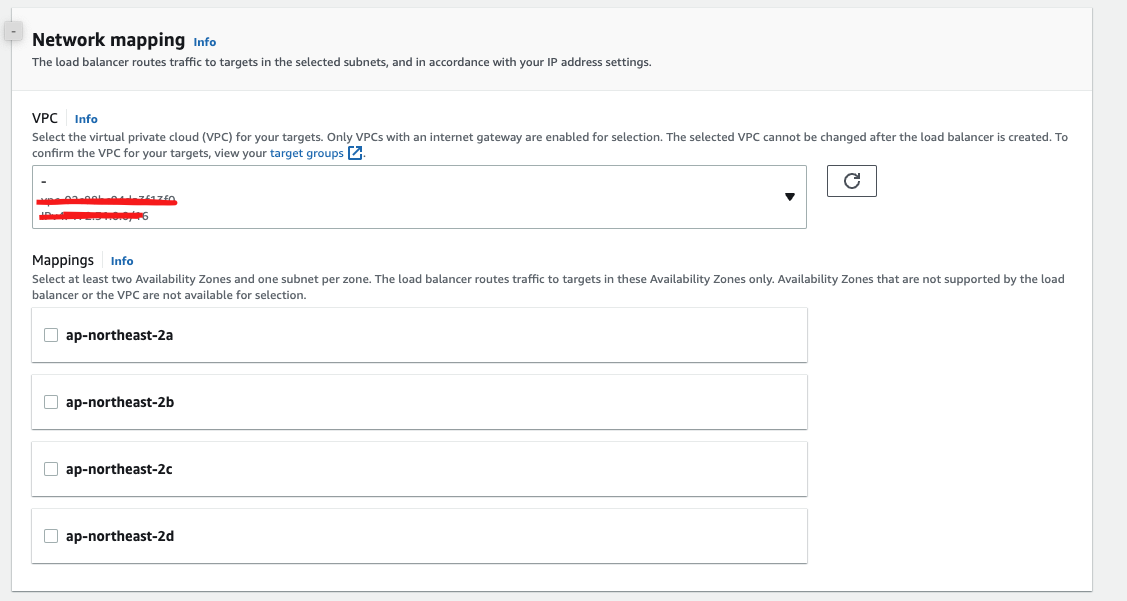1127x601 pixels.
Task: Select the ap-northeast-2d zone checkbox
Action: point(51,536)
